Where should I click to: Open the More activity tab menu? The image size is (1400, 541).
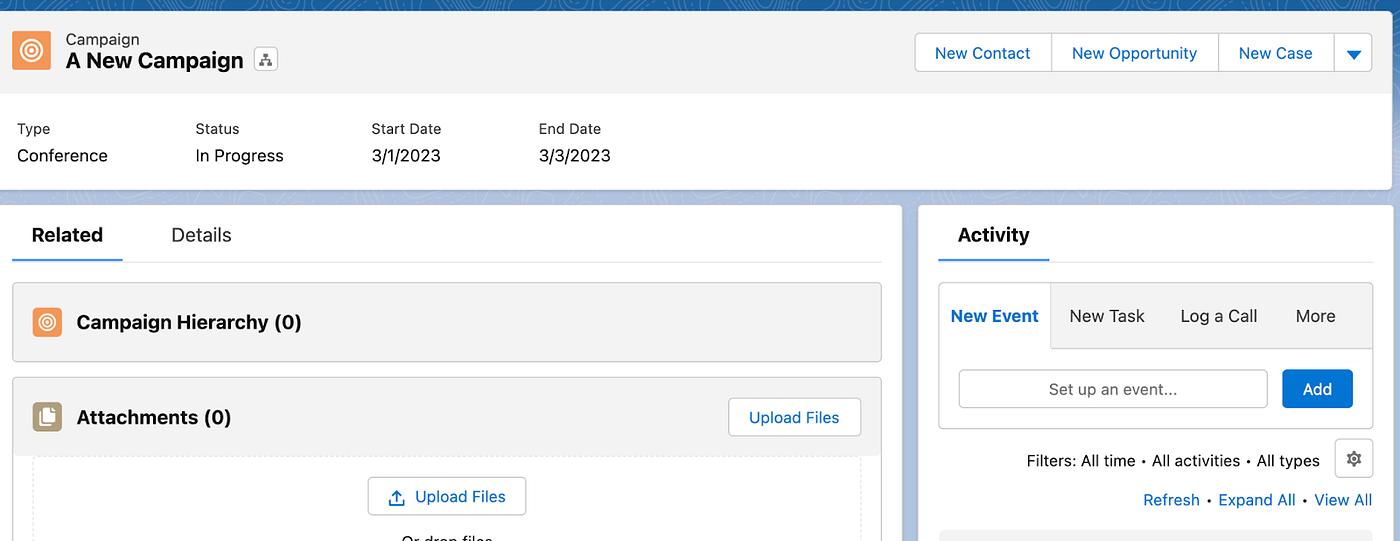tap(1314, 316)
